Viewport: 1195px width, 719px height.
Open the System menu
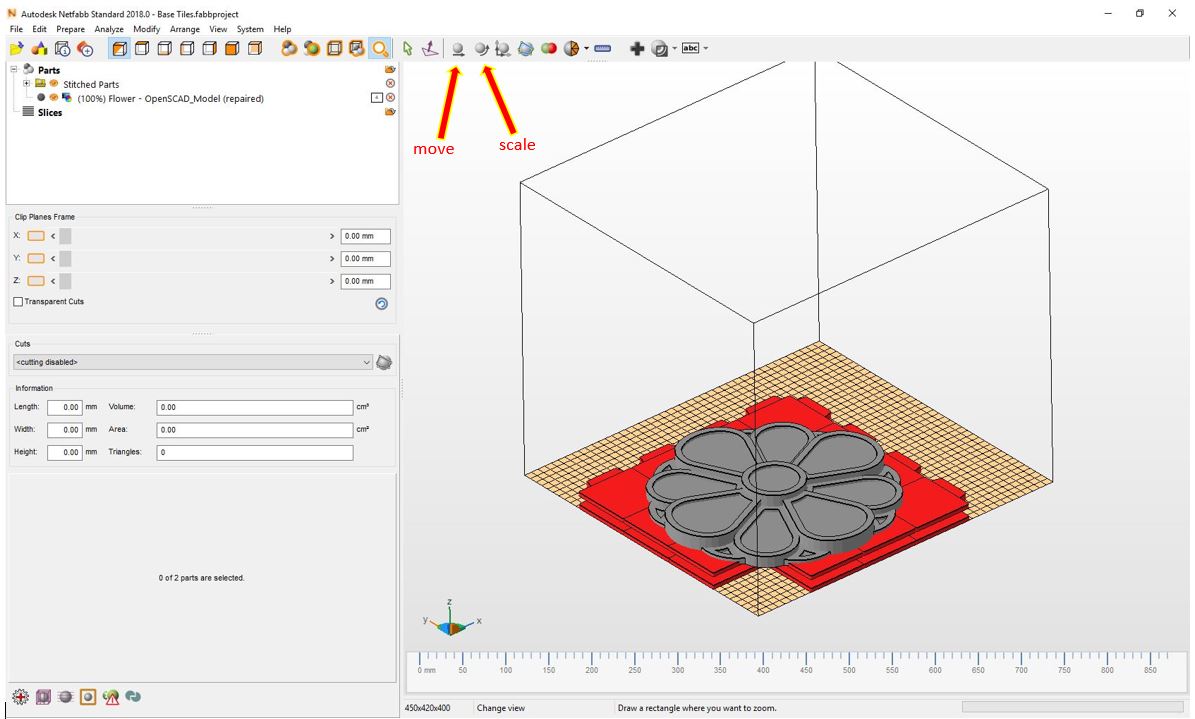(x=250, y=29)
